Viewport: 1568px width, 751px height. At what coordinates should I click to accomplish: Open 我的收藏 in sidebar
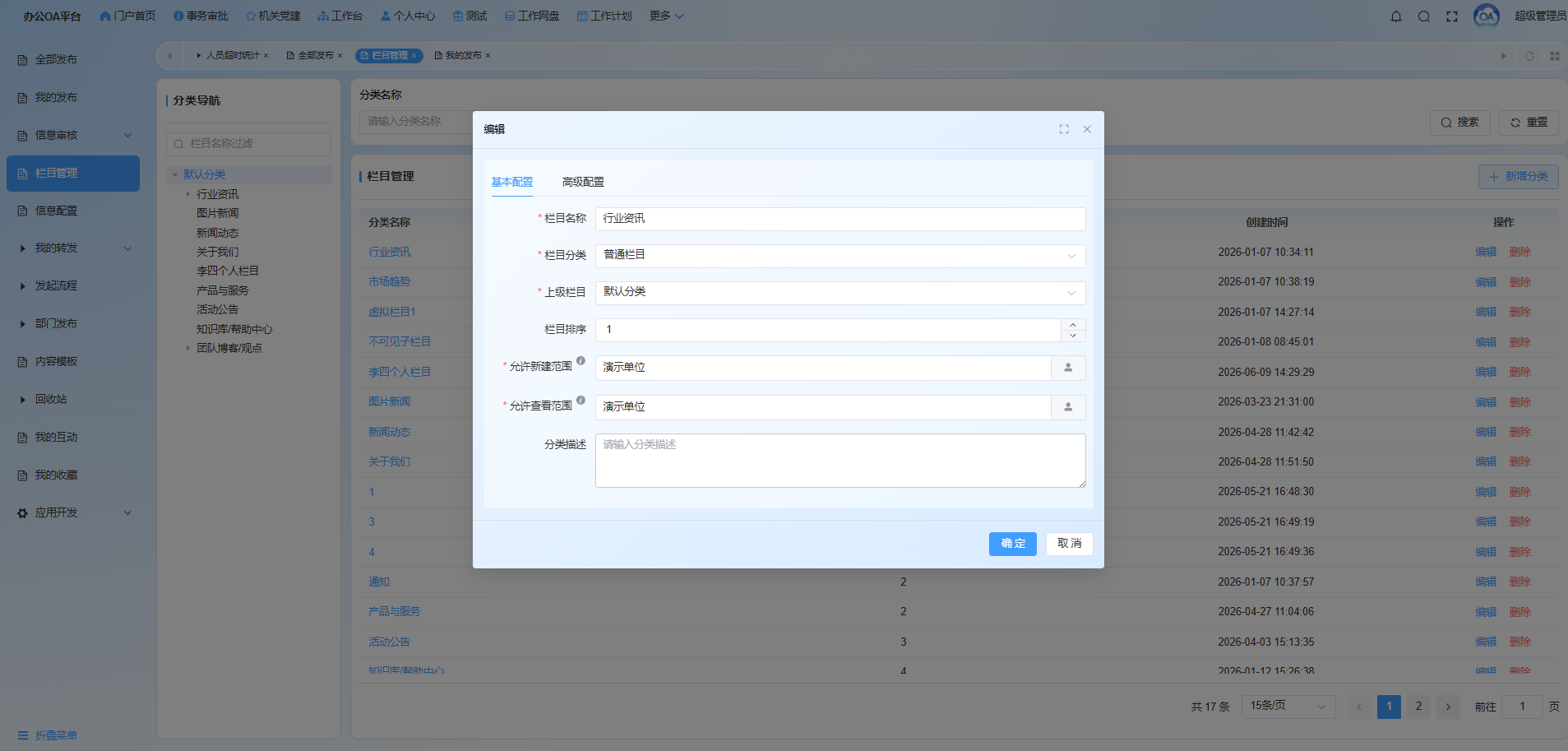[73, 475]
